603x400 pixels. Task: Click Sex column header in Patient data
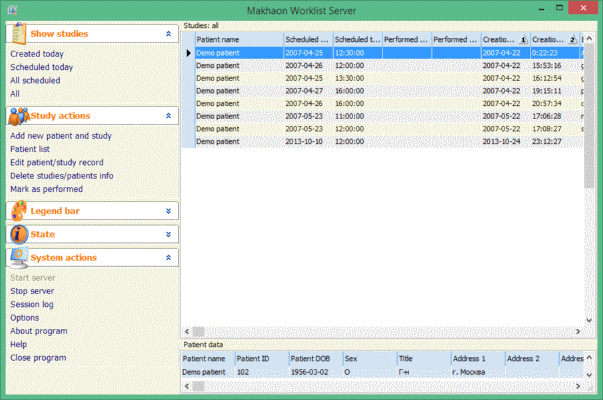(370, 358)
